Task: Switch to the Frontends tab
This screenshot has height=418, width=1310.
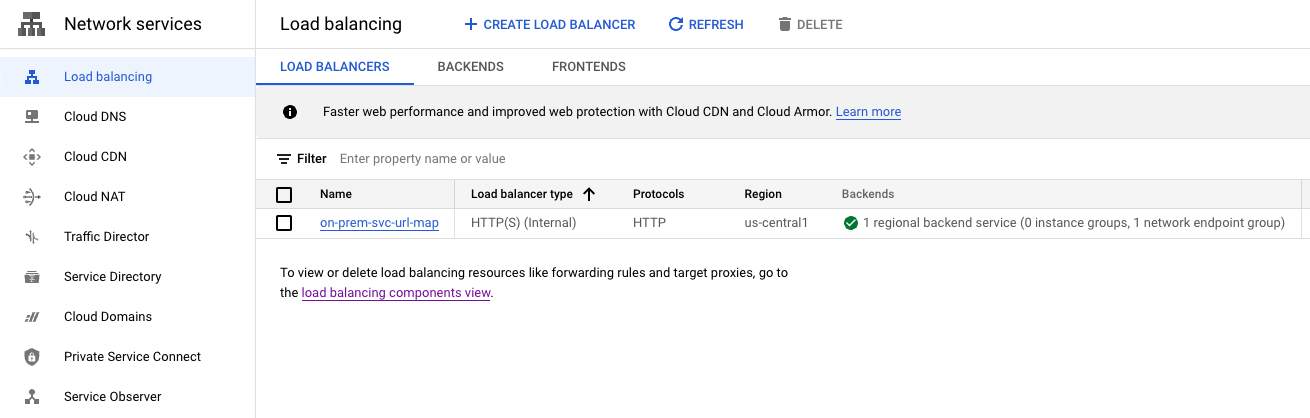Action: 588,67
